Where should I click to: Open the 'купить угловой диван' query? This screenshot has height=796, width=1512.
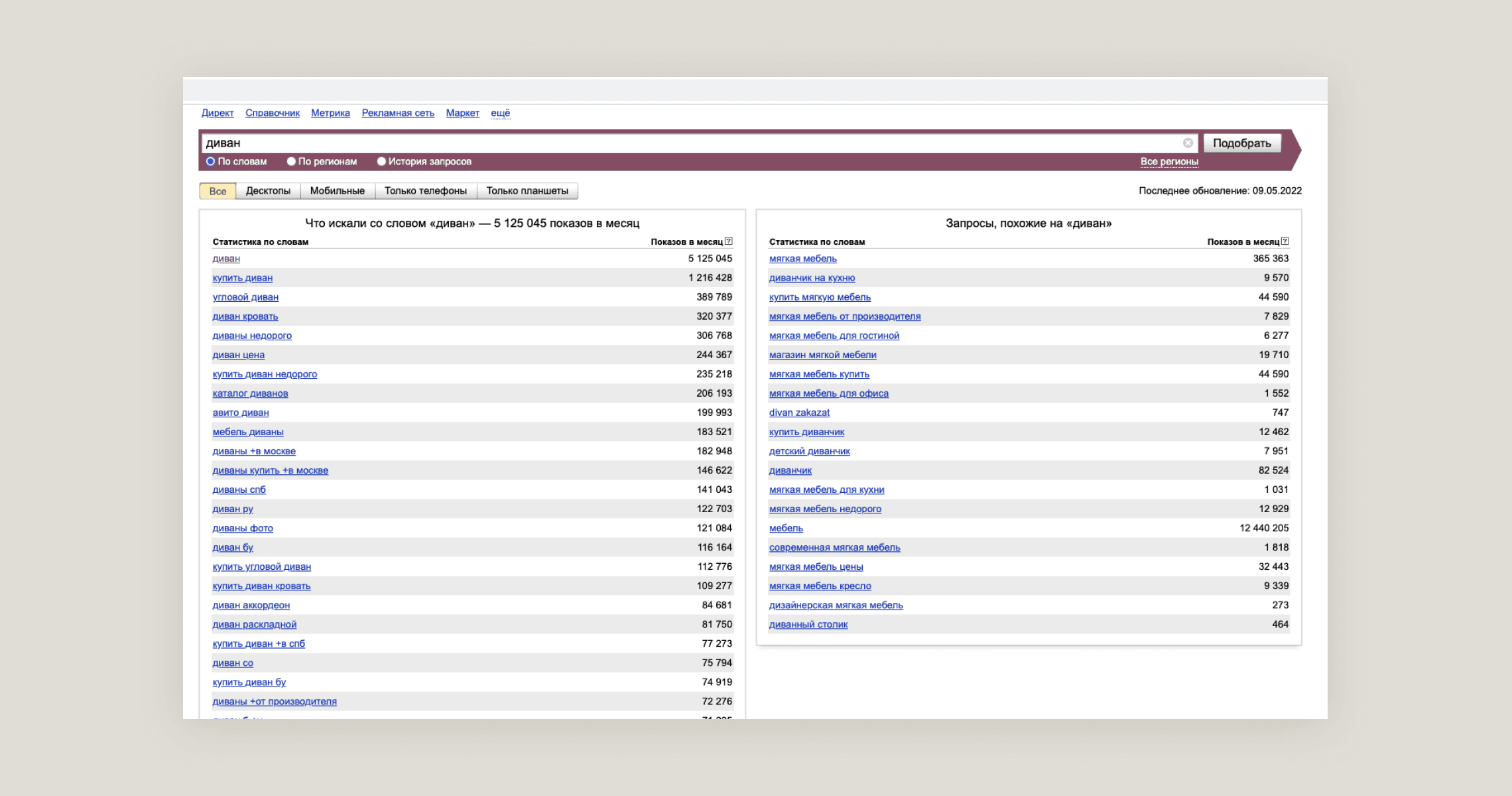coord(262,566)
